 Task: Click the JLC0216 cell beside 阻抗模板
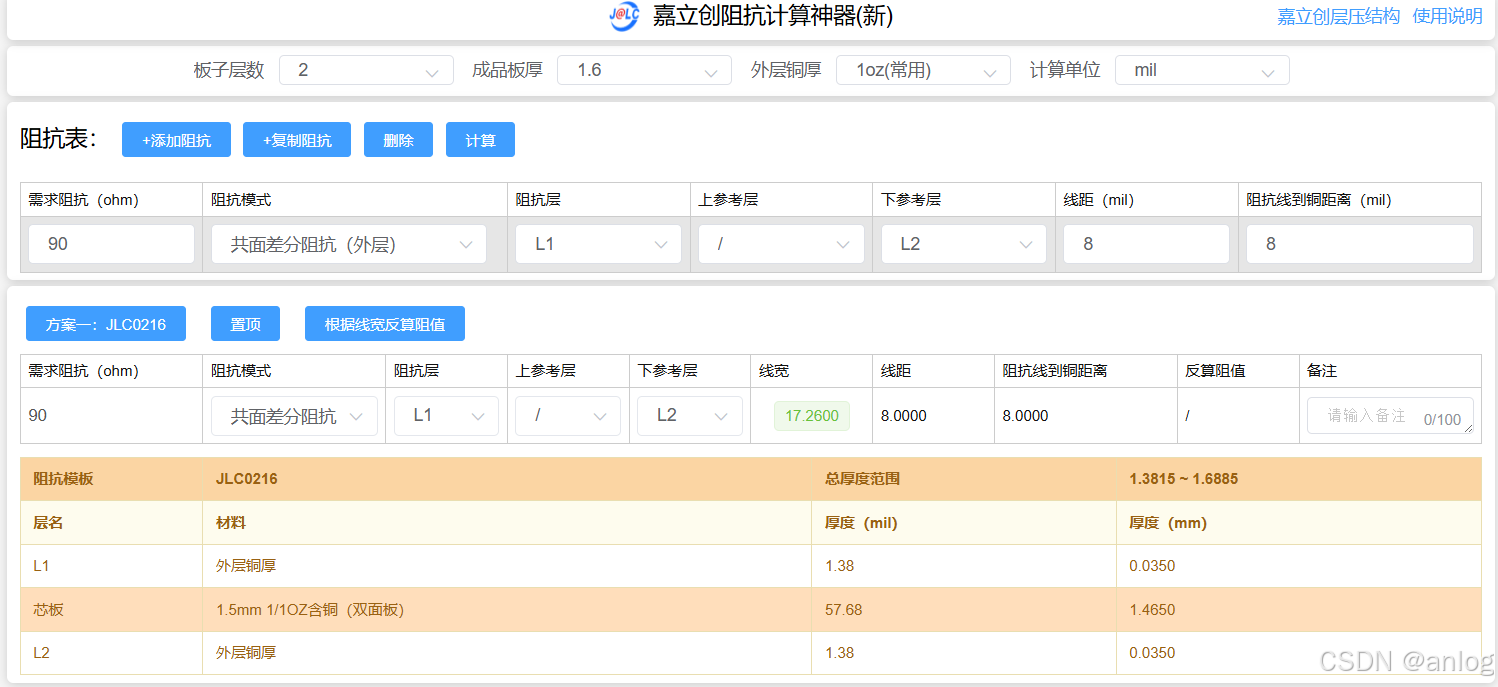247,479
